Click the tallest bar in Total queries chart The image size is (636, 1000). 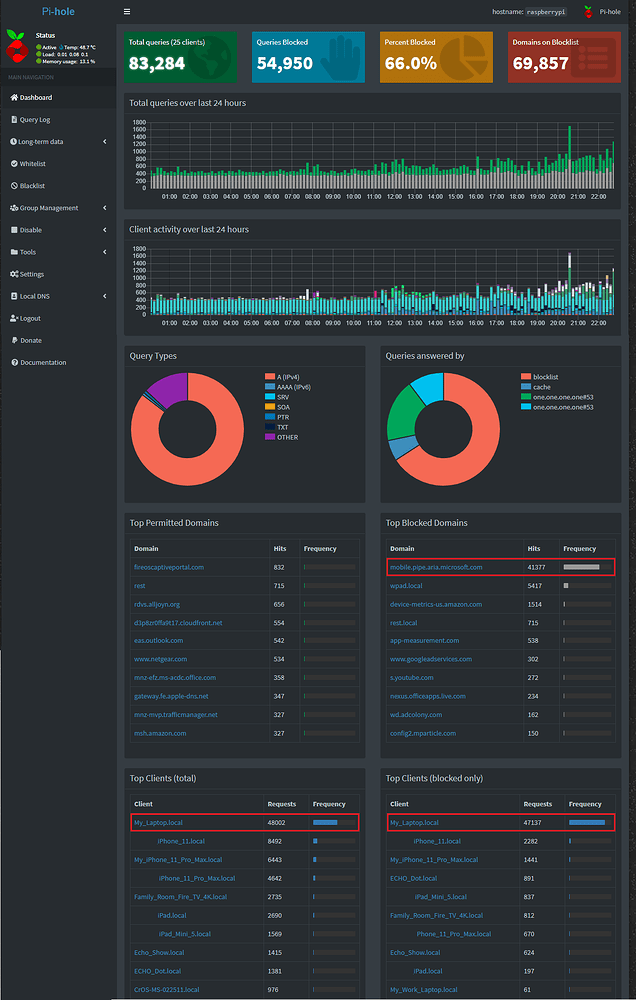(569, 157)
